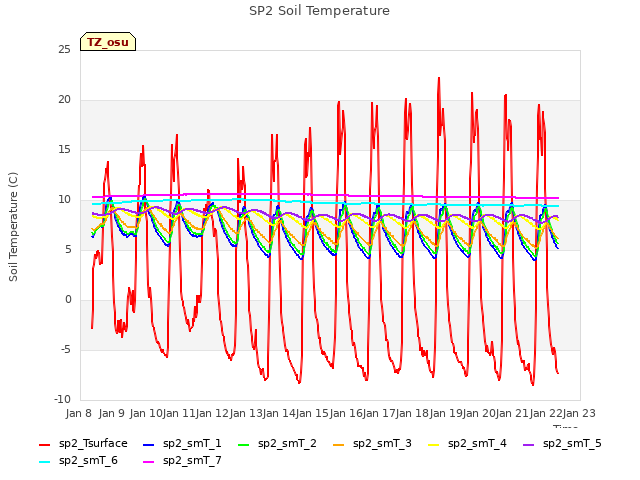Click the TZ_osu annotation label

tap(108, 42)
